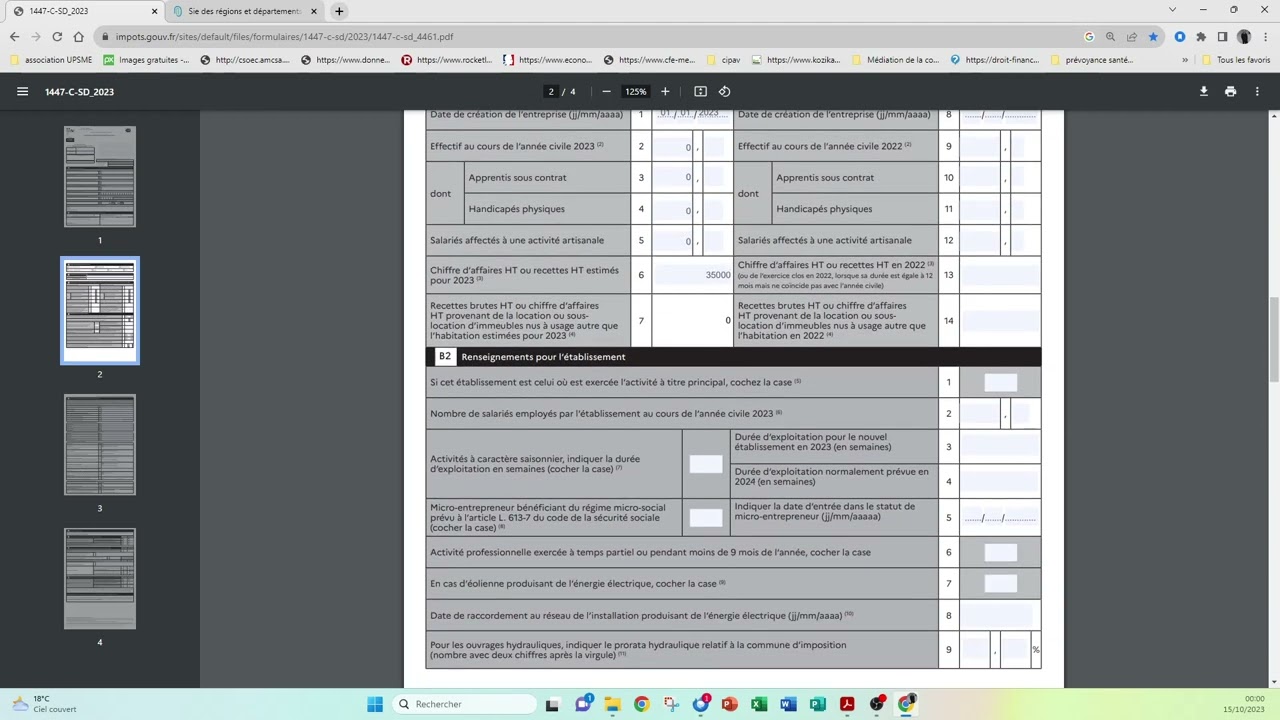Screen dimensions: 1280x720
Task: Check the seasonal activity box
Action: pyautogui.click(x=705, y=464)
